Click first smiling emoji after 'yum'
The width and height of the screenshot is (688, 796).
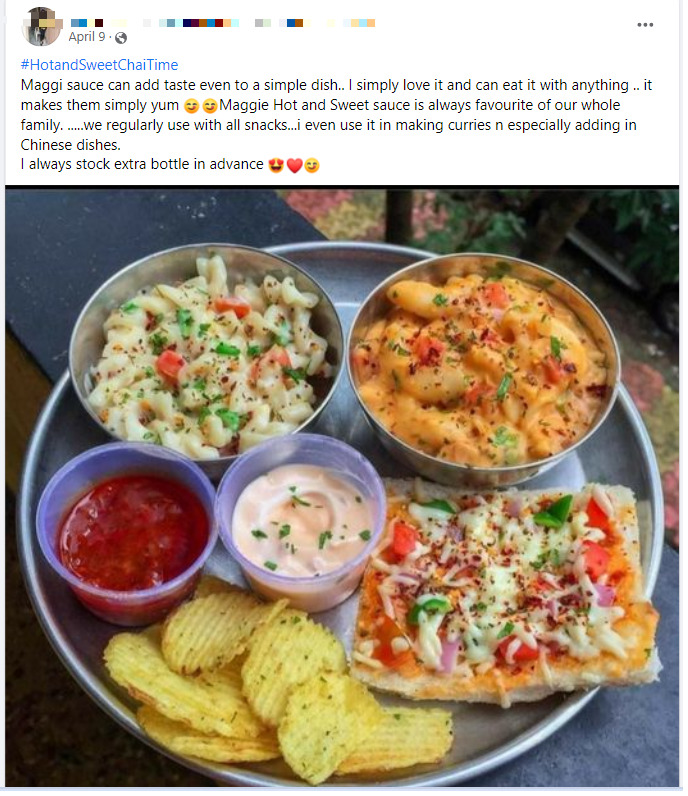tap(191, 106)
